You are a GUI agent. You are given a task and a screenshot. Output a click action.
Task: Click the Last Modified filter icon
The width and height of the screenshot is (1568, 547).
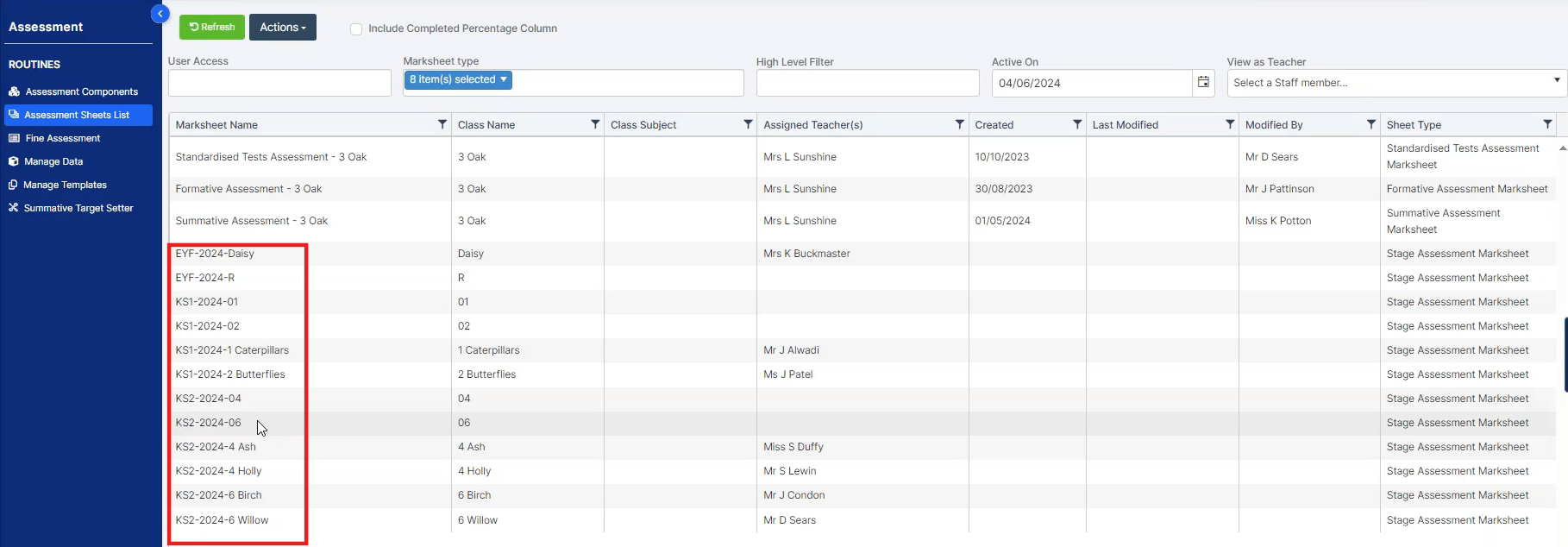(1230, 124)
